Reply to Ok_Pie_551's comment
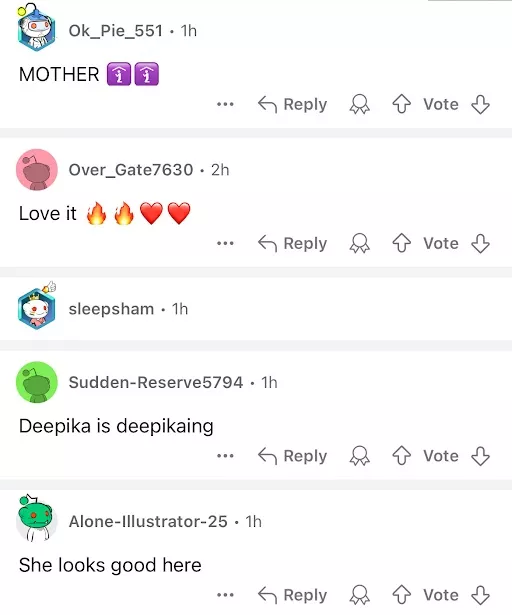512x615 pixels. [292, 104]
